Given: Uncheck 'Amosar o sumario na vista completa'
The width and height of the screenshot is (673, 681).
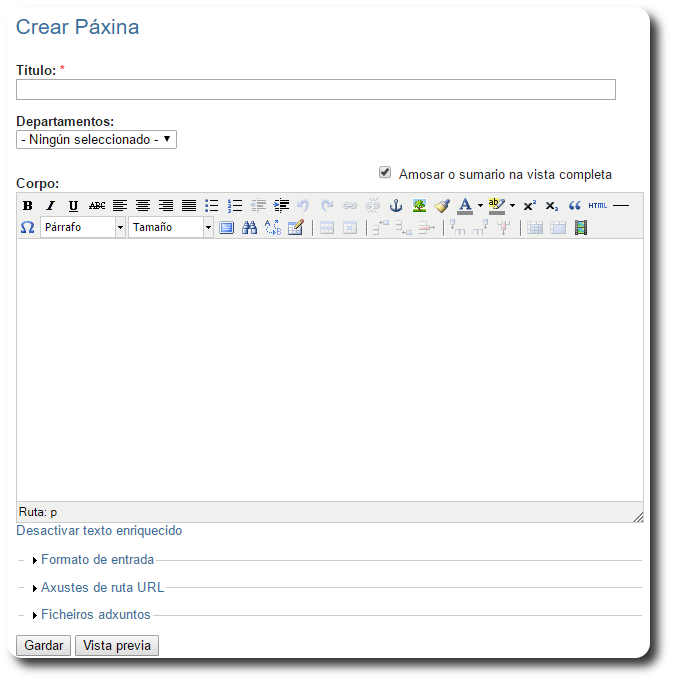Looking at the screenshot, I should click(385, 173).
